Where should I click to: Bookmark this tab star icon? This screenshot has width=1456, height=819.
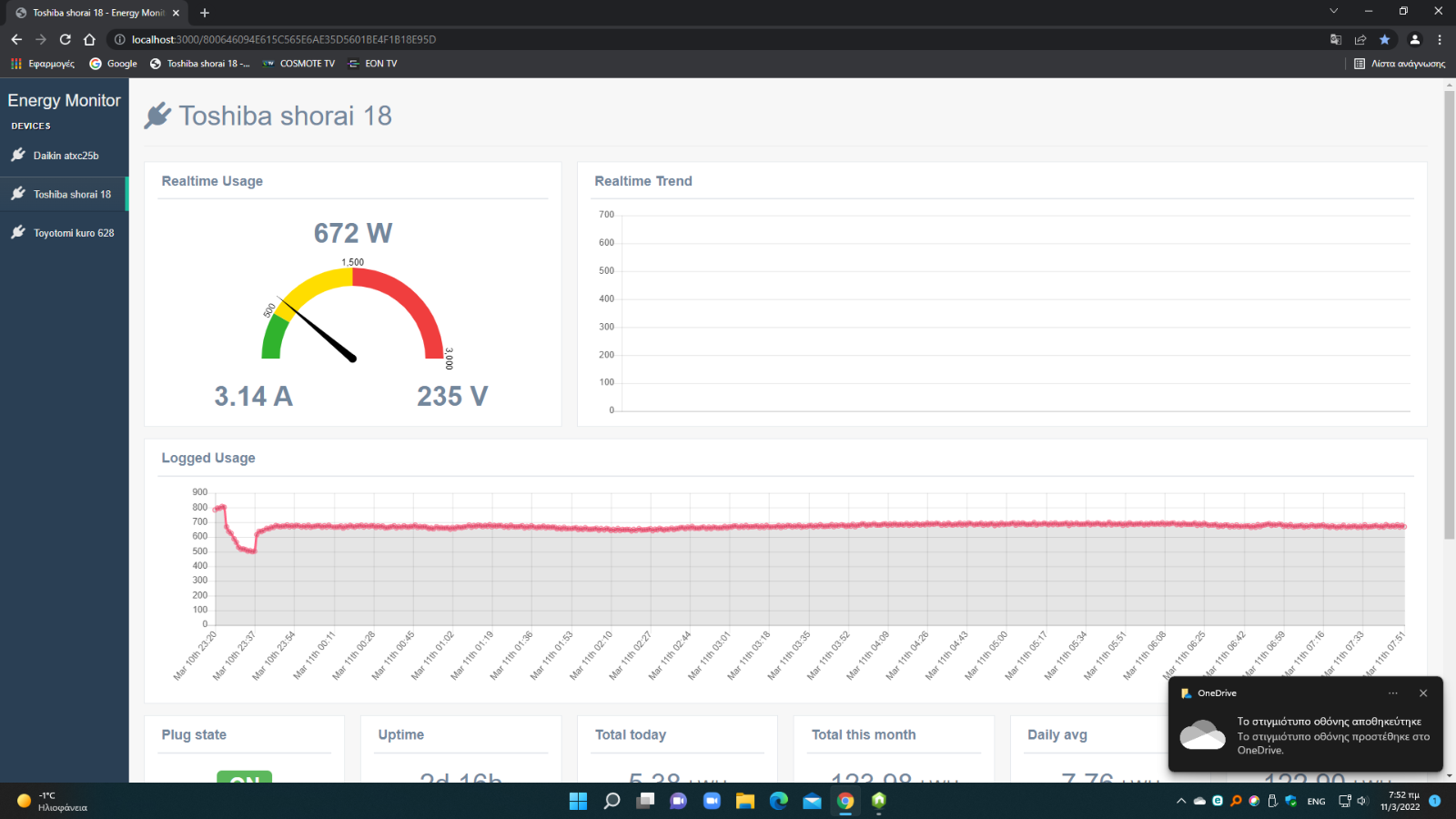pyautogui.click(x=1385, y=39)
